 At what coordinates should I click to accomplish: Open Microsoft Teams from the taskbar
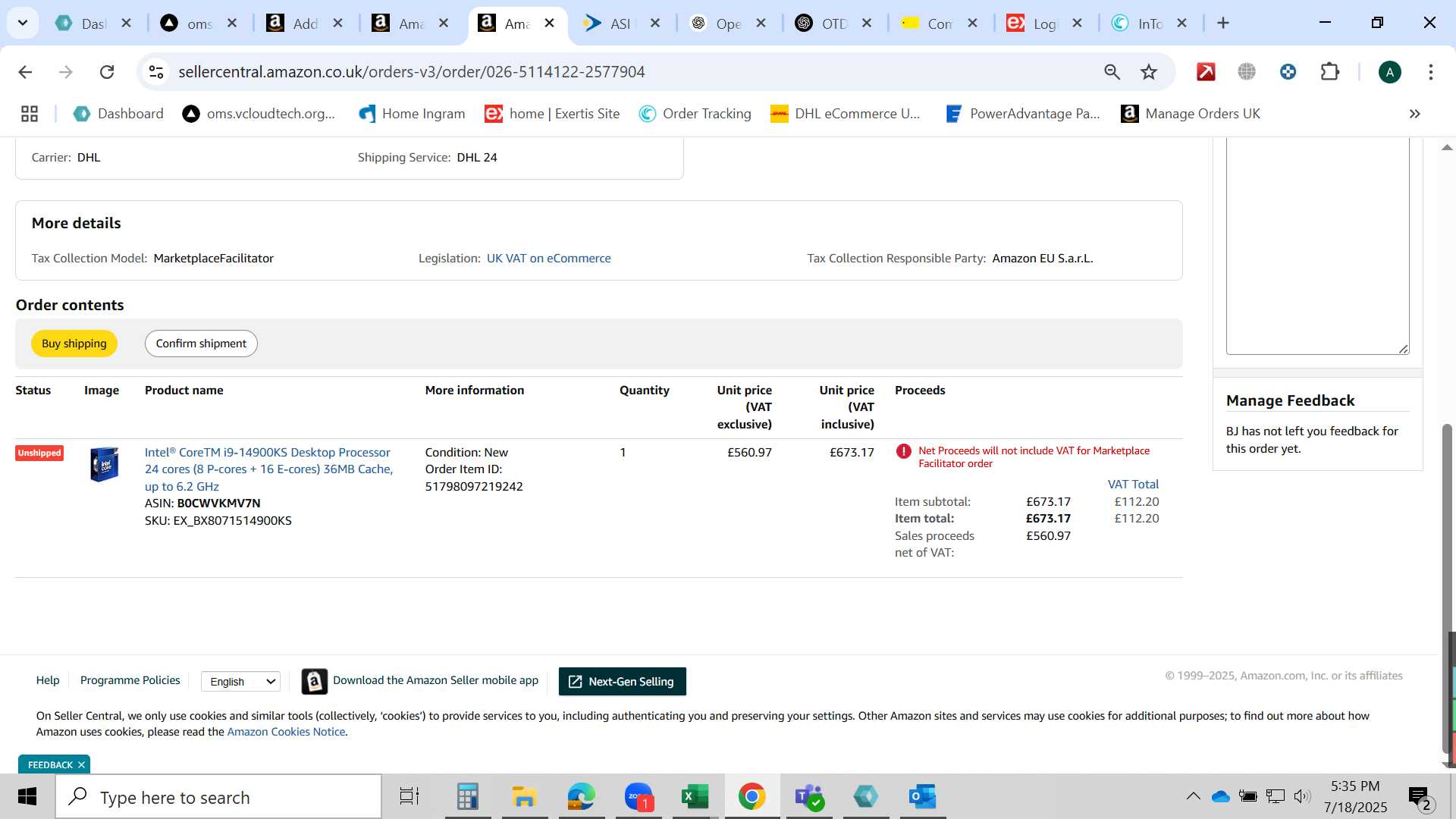tap(808, 796)
